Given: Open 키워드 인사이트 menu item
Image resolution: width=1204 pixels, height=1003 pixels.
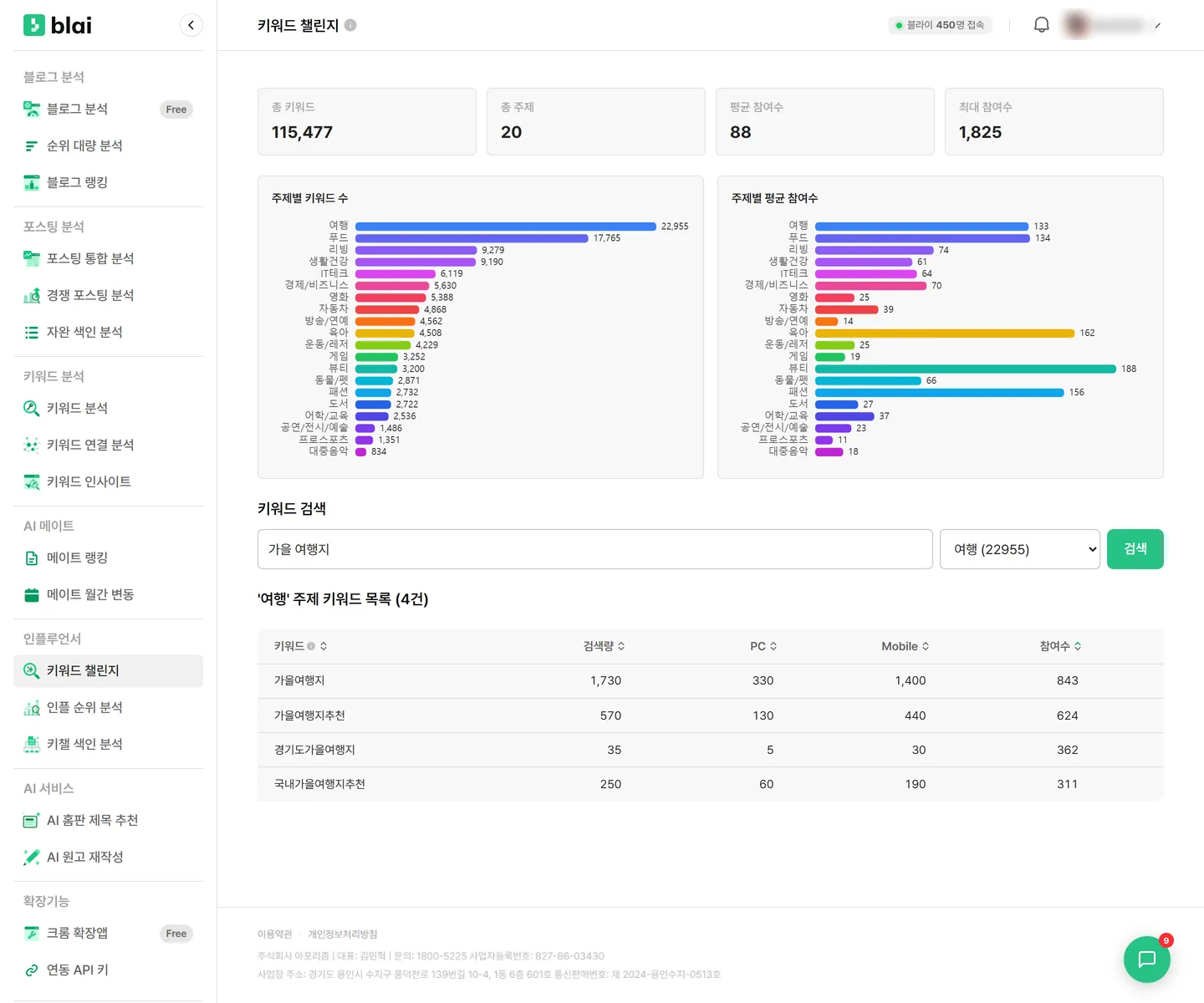Looking at the screenshot, I should point(109,481).
